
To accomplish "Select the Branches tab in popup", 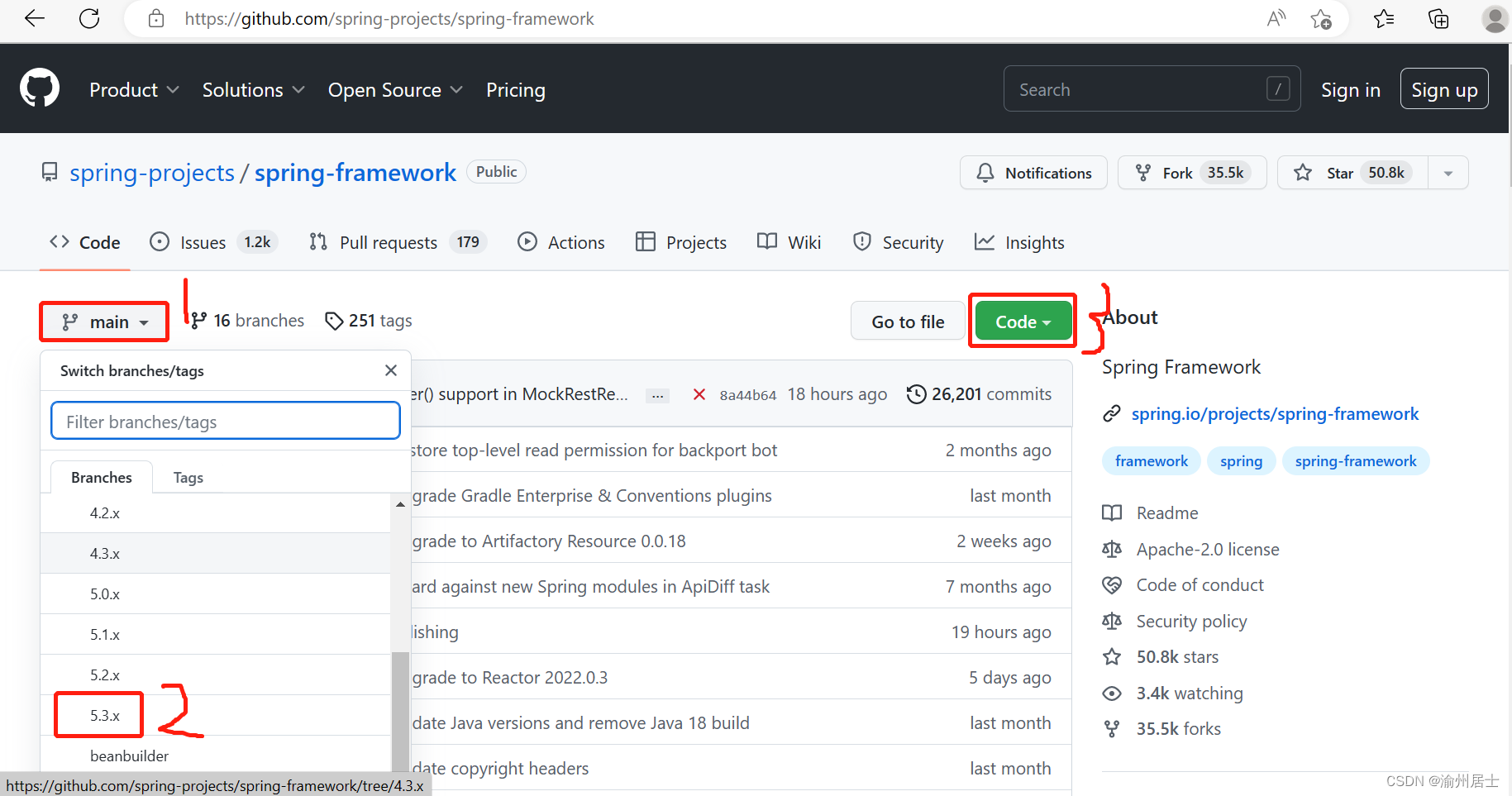I will (x=102, y=478).
